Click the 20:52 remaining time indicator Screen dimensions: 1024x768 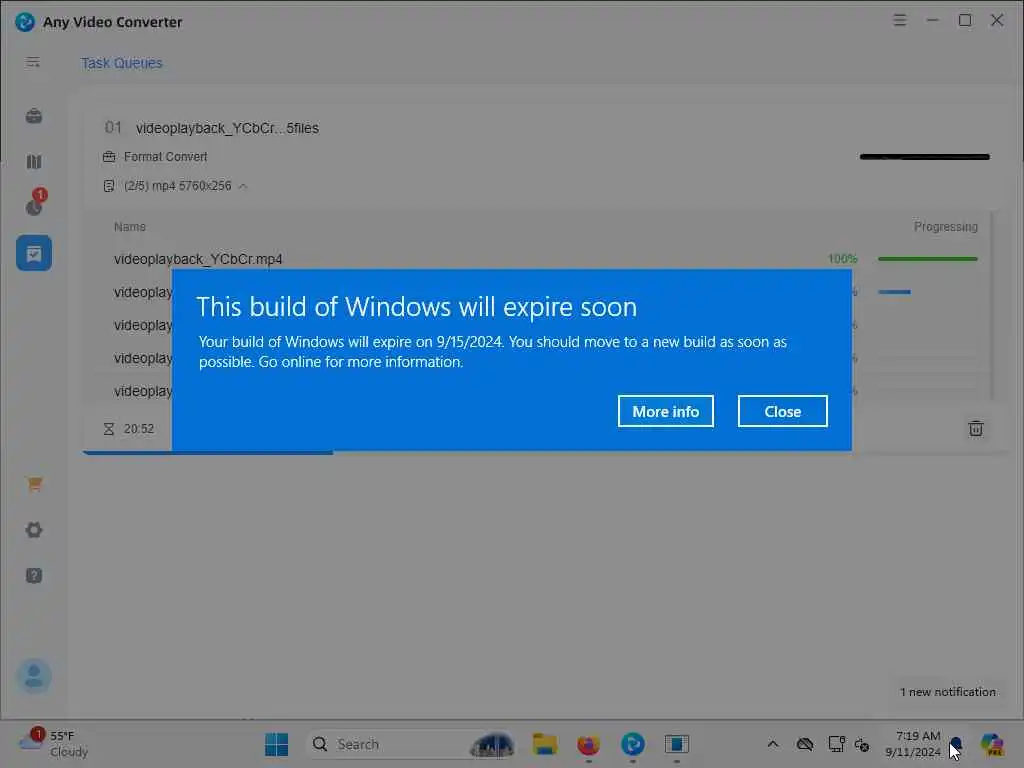coord(129,429)
